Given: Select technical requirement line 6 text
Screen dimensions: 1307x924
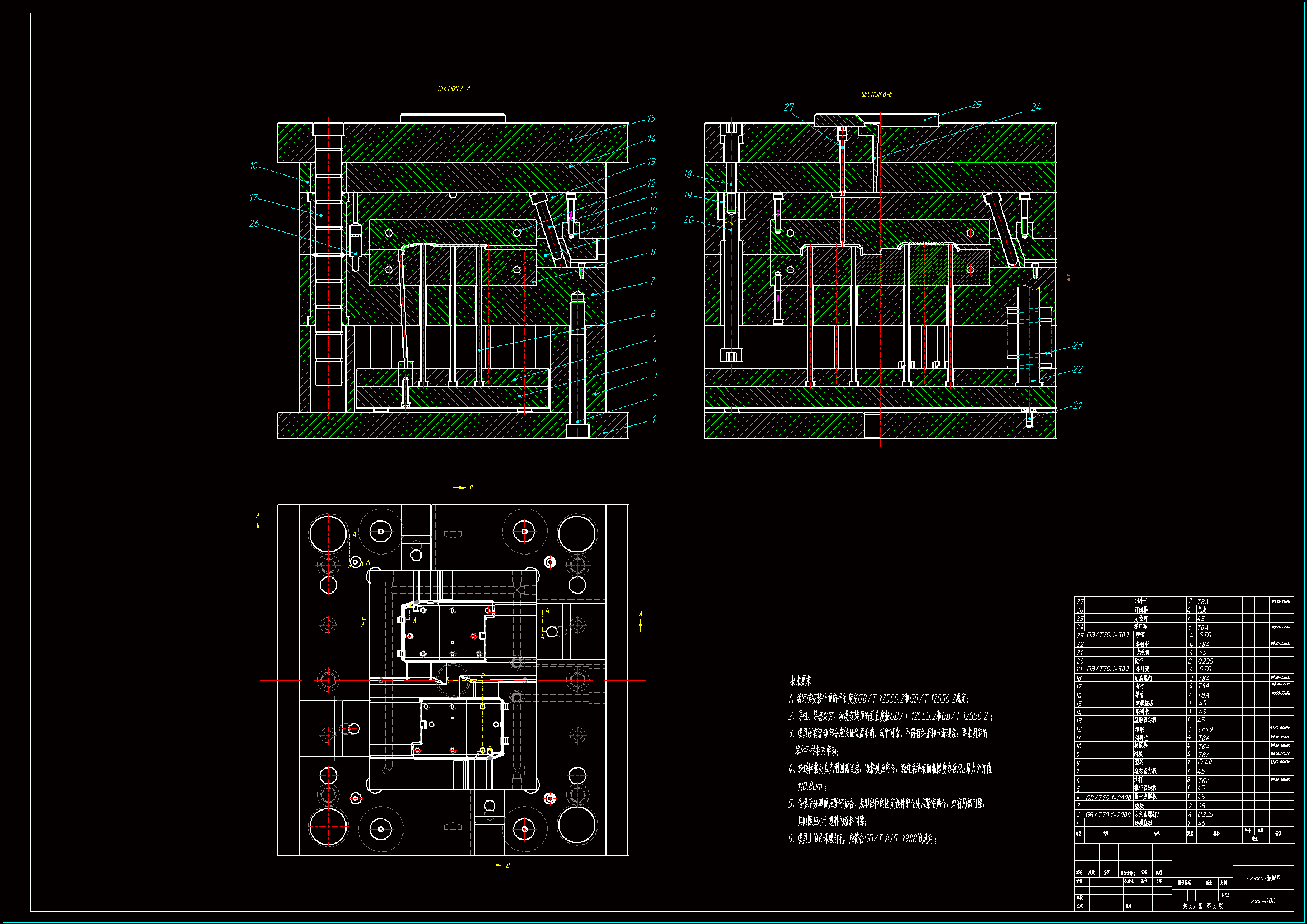Looking at the screenshot, I should click(863, 838).
